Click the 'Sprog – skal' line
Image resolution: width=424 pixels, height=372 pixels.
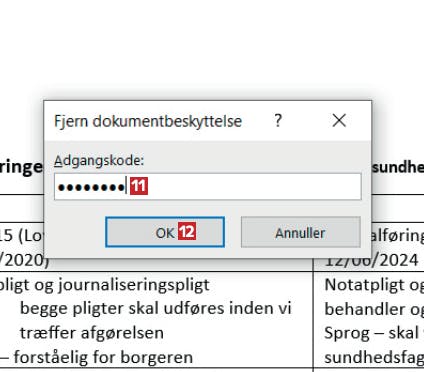pos(371,333)
